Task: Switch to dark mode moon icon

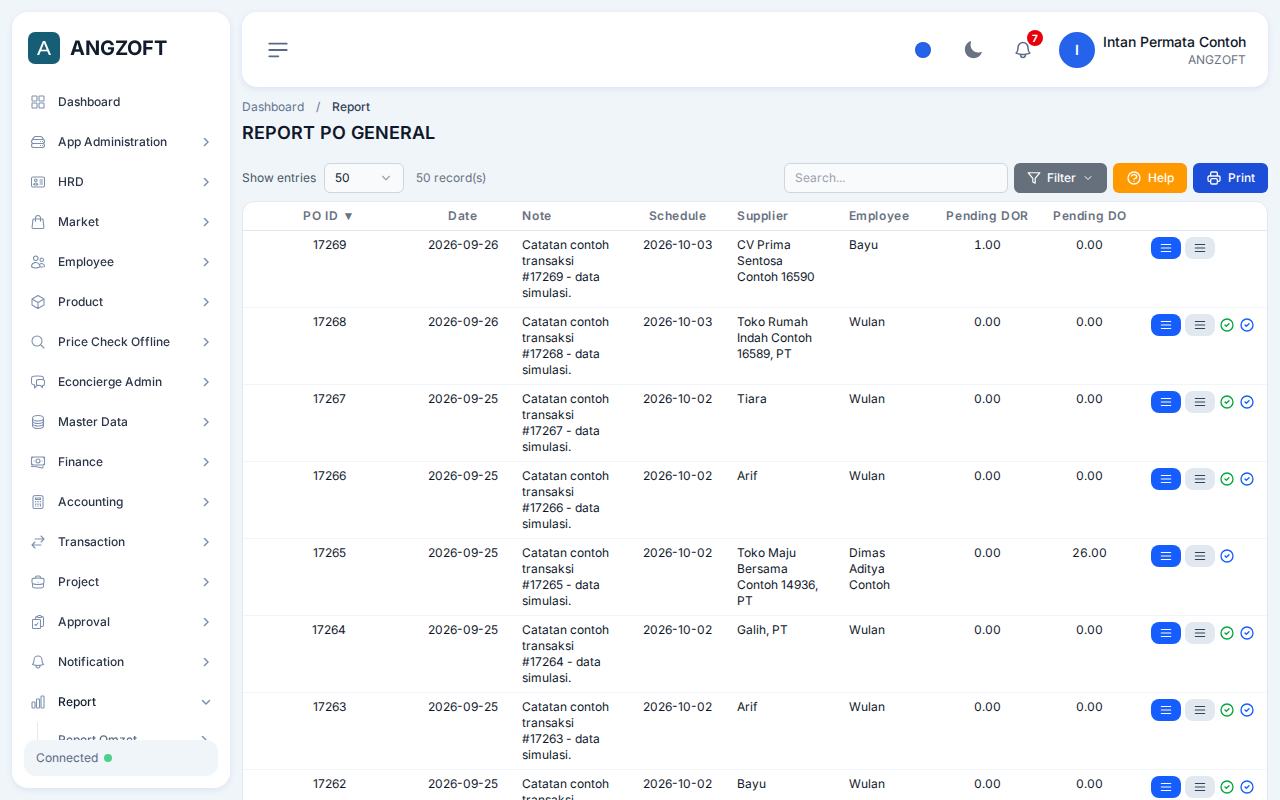Action: click(x=973, y=50)
